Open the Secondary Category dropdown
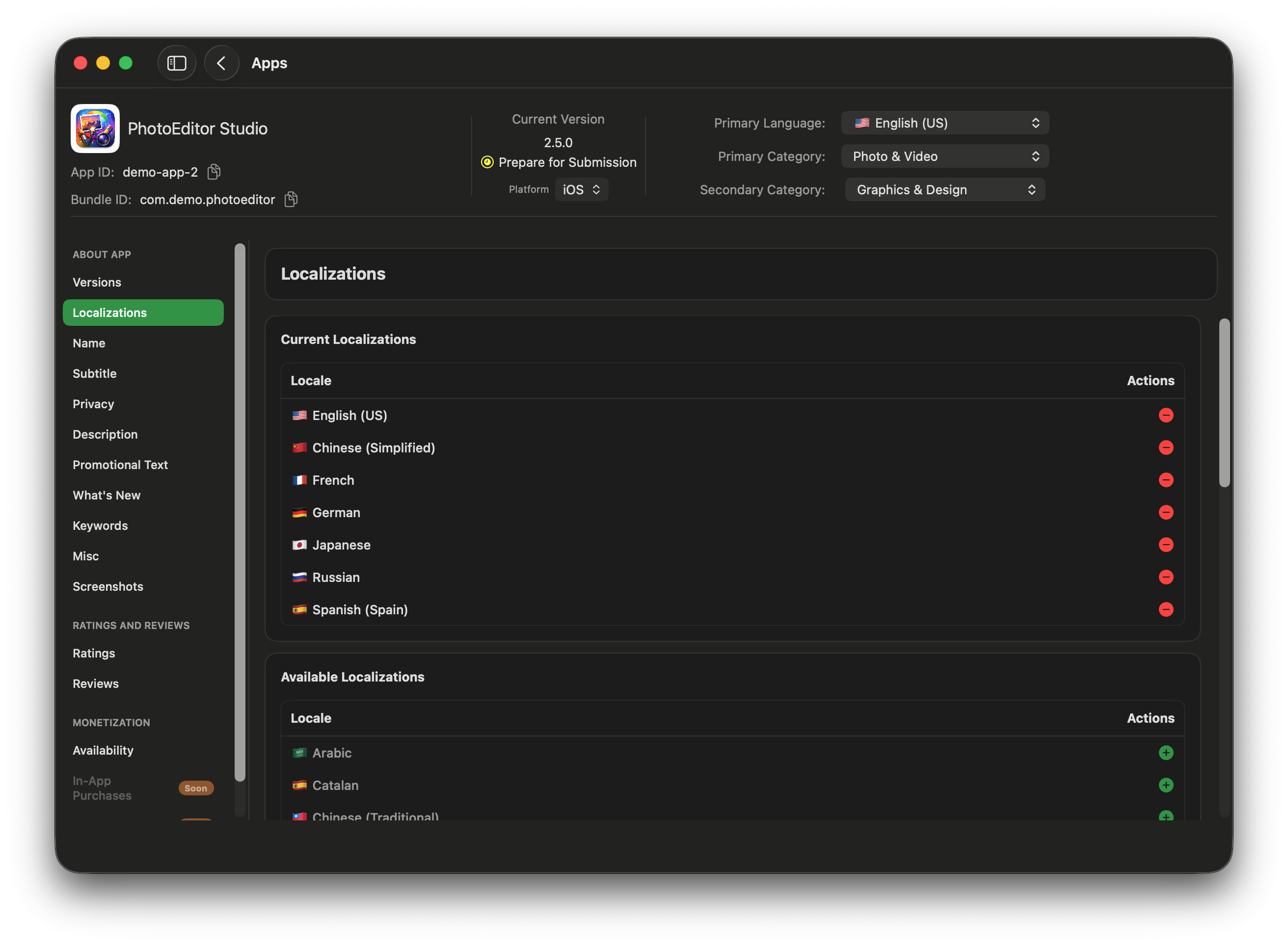The height and width of the screenshot is (946, 1288). (x=944, y=189)
